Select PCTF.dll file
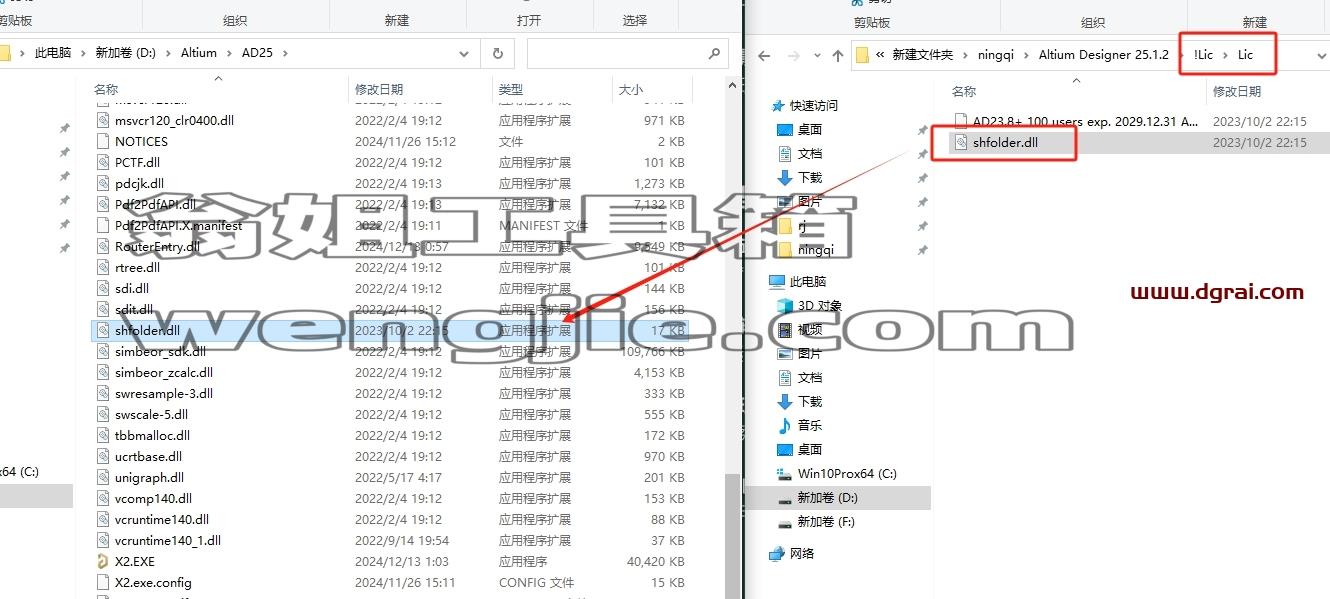Screen dimensions: 1330x599 (137, 162)
